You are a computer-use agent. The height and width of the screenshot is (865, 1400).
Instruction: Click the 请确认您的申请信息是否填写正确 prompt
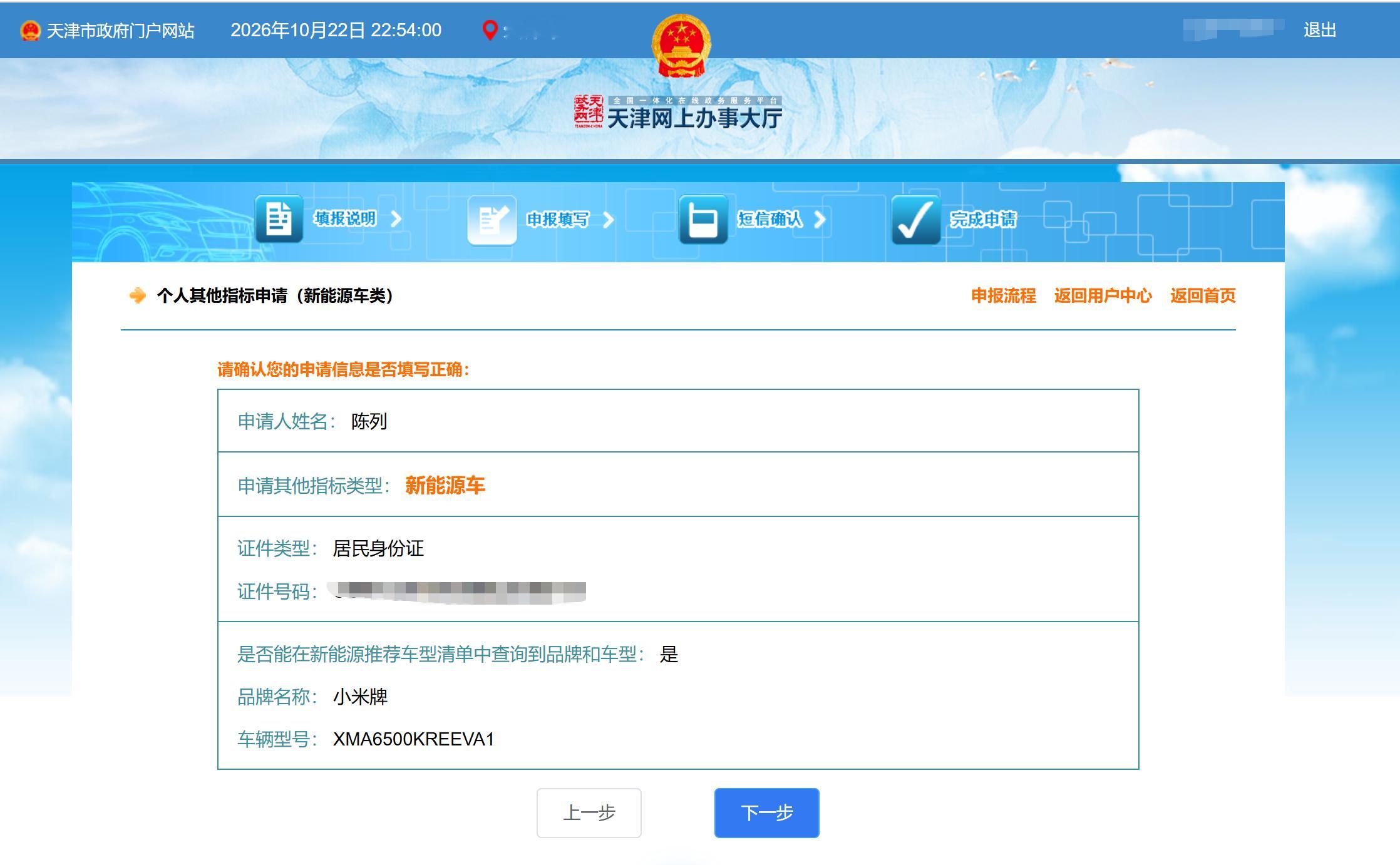tap(344, 369)
